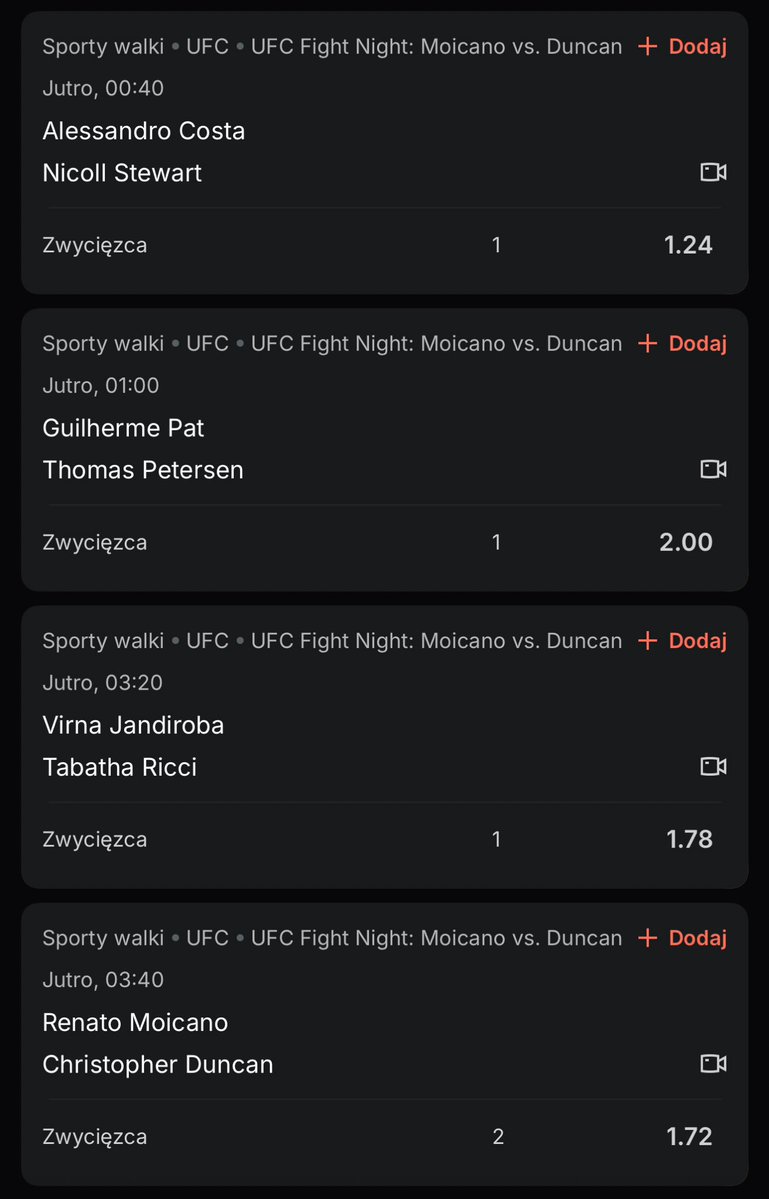This screenshot has height=1199, width=769.
Task: Click plus icon in the Renato Moicano card
Action: click(x=647, y=938)
